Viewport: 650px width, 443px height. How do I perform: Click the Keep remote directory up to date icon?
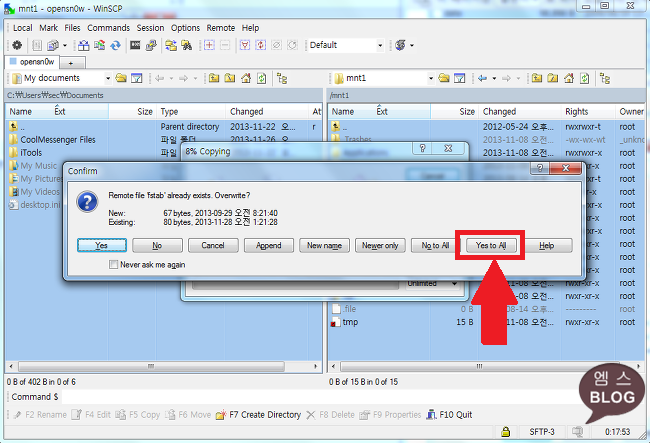pyautogui.click(x=115, y=45)
